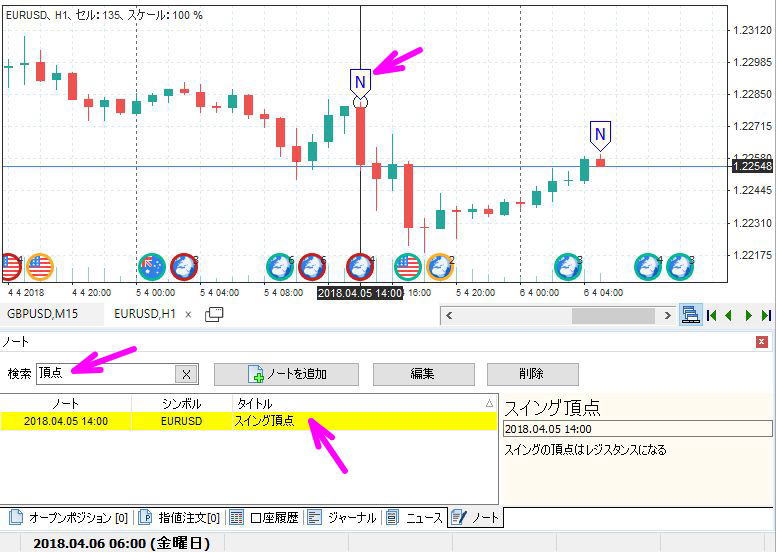The width and height of the screenshot is (776, 552).
Task: Open the new chart window icon beside tabs
Action: point(214,314)
